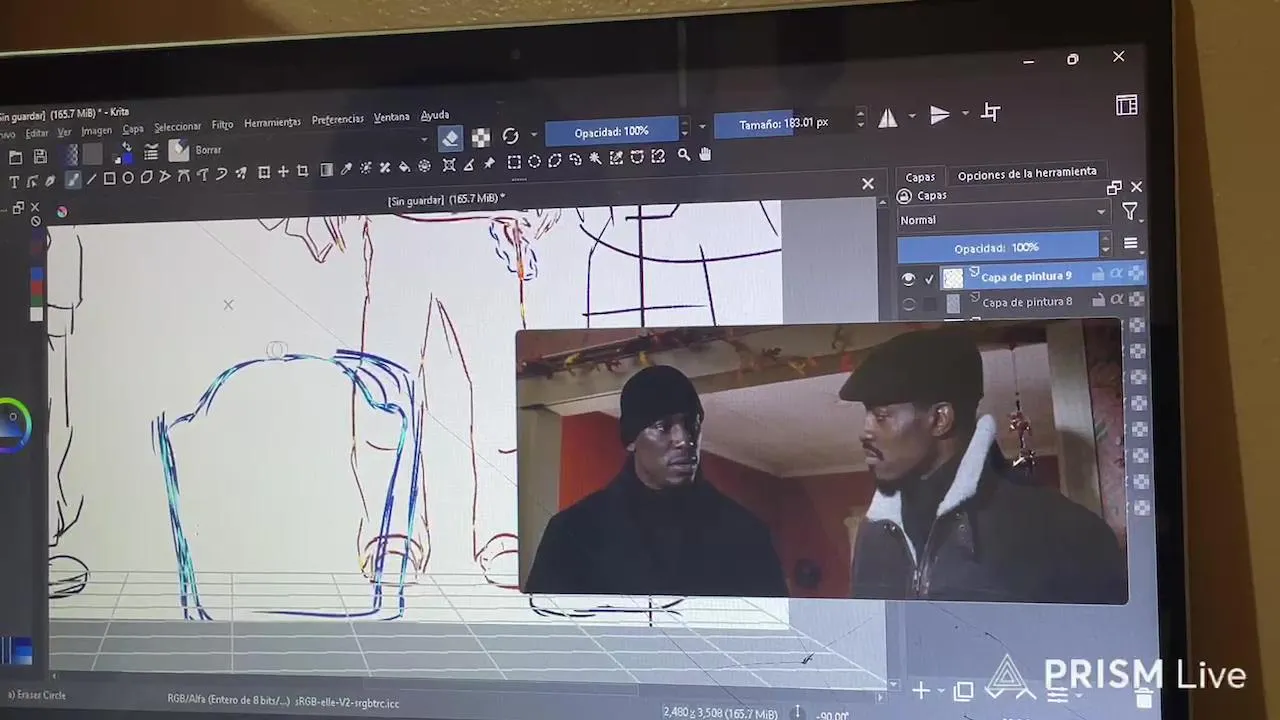Select the Crop tool in toolbox
Viewport: 1280px width, 720px height.
pyautogui.click(x=302, y=171)
